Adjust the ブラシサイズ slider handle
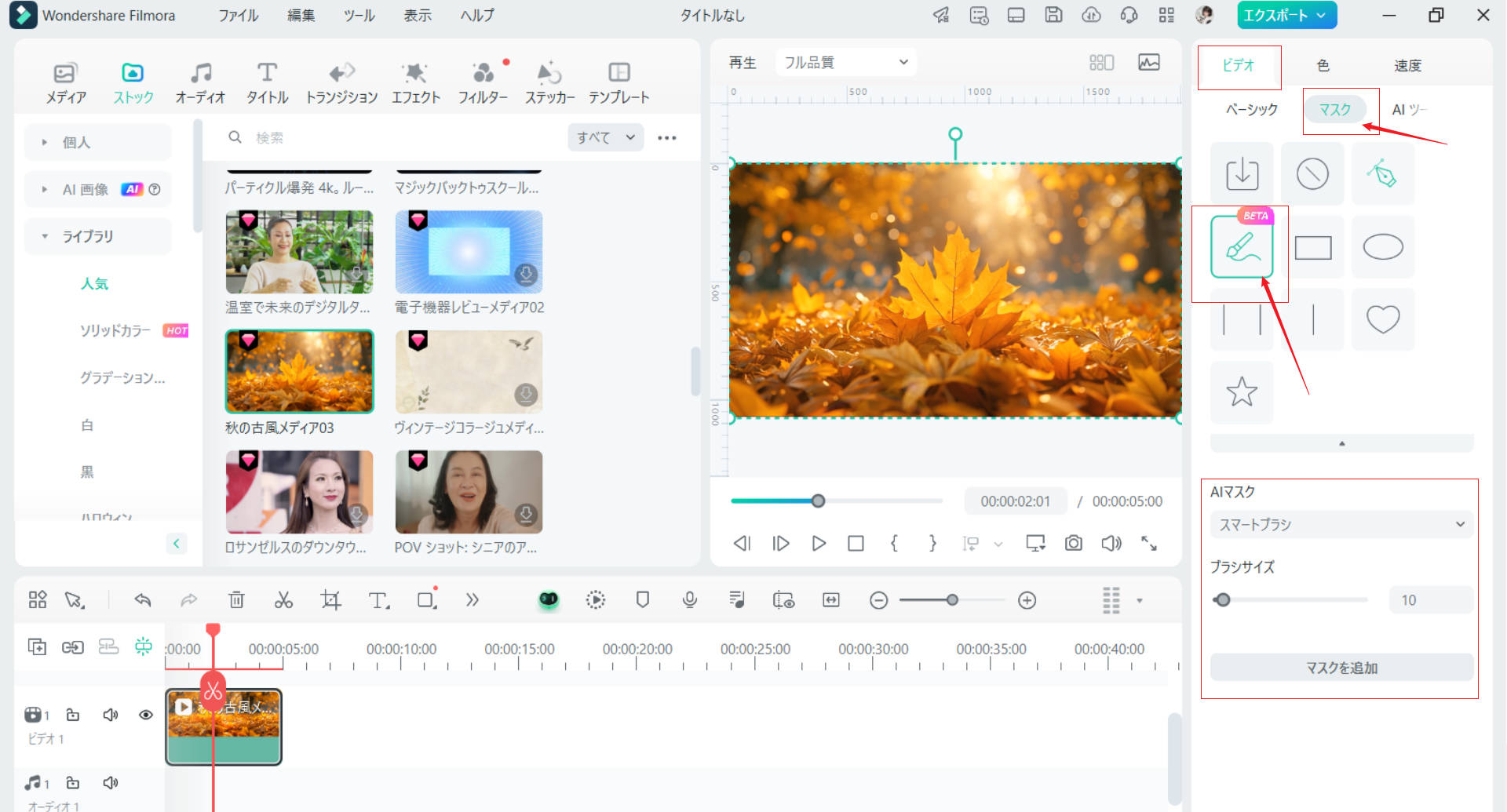The image size is (1507, 812). (x=1222, y=600)
